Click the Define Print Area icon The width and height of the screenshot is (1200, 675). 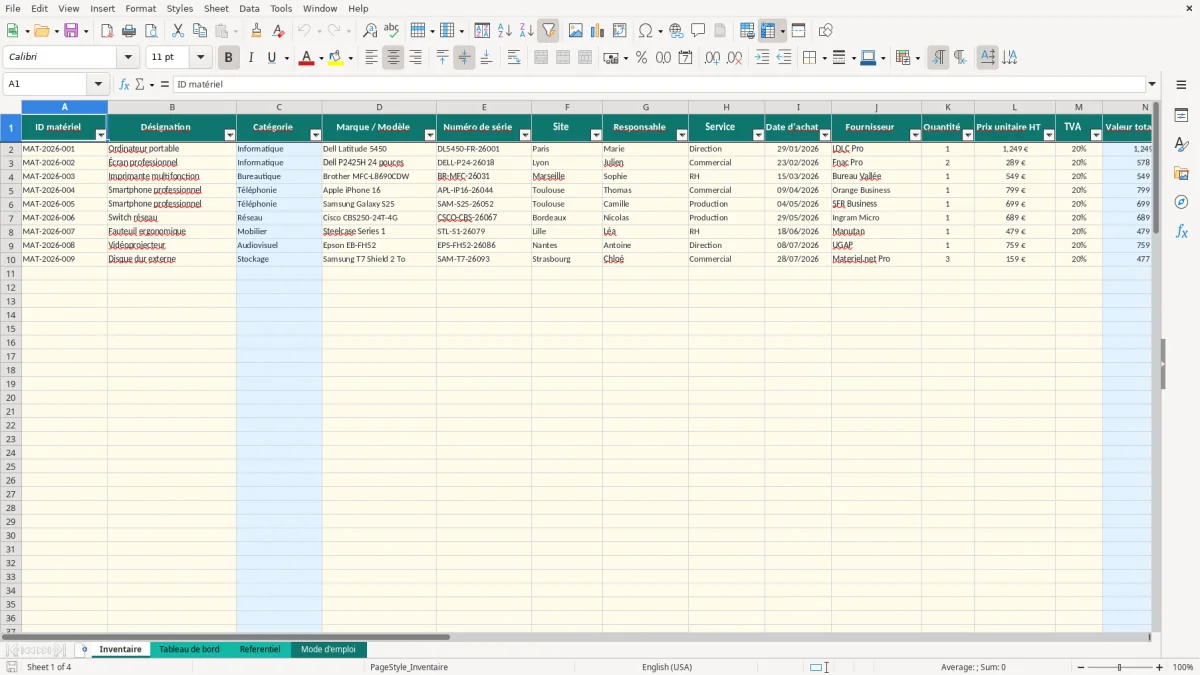click(x=747, y=31)
